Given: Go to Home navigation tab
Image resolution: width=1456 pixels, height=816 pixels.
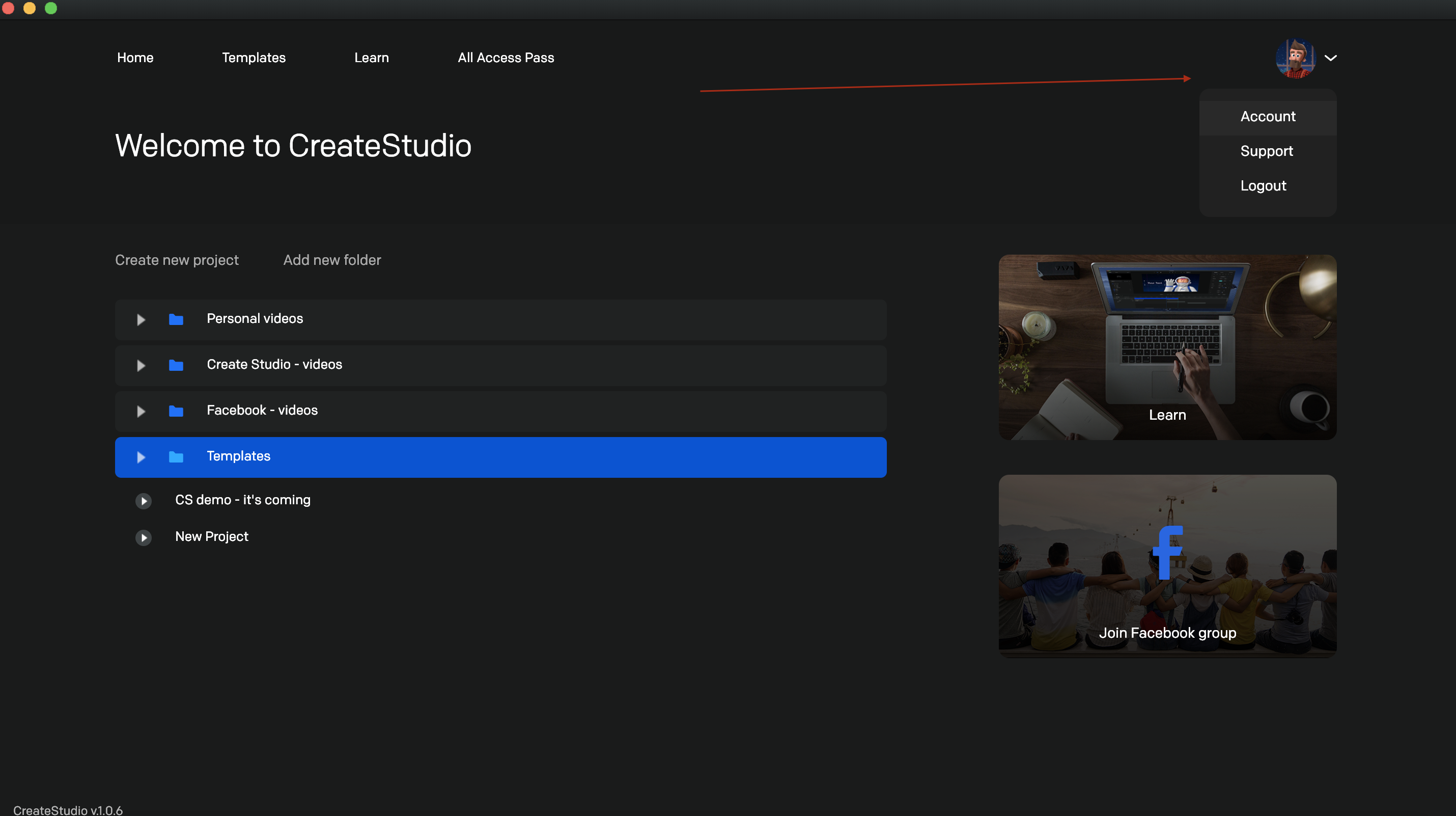Looking at the screenshot, I should [x=135, y=58].
